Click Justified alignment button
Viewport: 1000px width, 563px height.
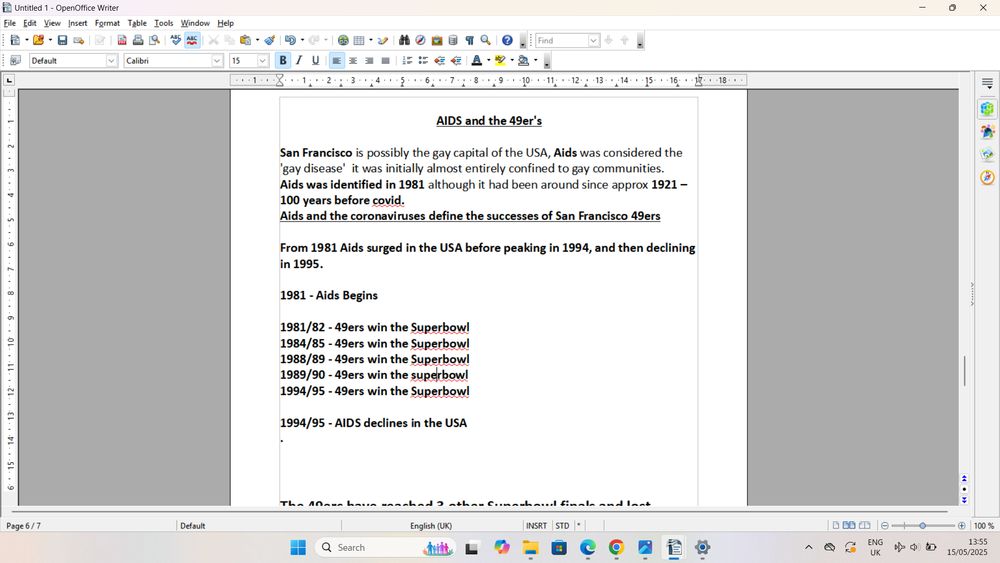385,61
